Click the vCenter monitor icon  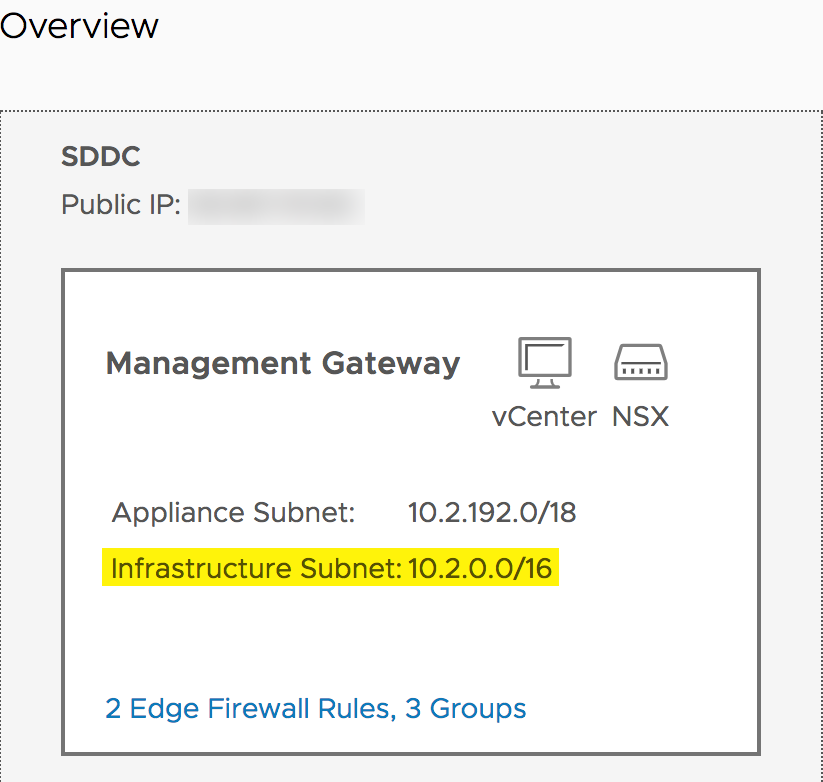point(545,362)
